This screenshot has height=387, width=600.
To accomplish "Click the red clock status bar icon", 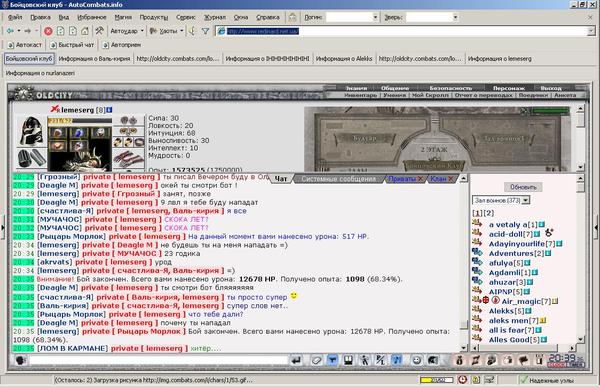I will (463, 380).
